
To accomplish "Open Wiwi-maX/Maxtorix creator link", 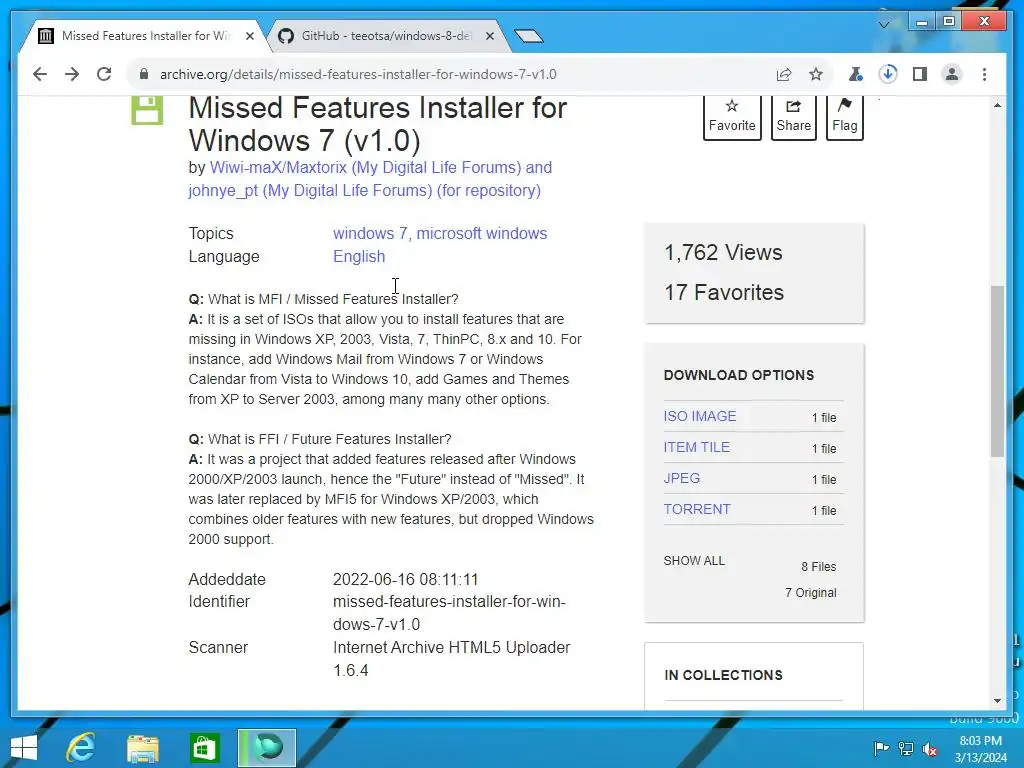I will pos(370,179).
